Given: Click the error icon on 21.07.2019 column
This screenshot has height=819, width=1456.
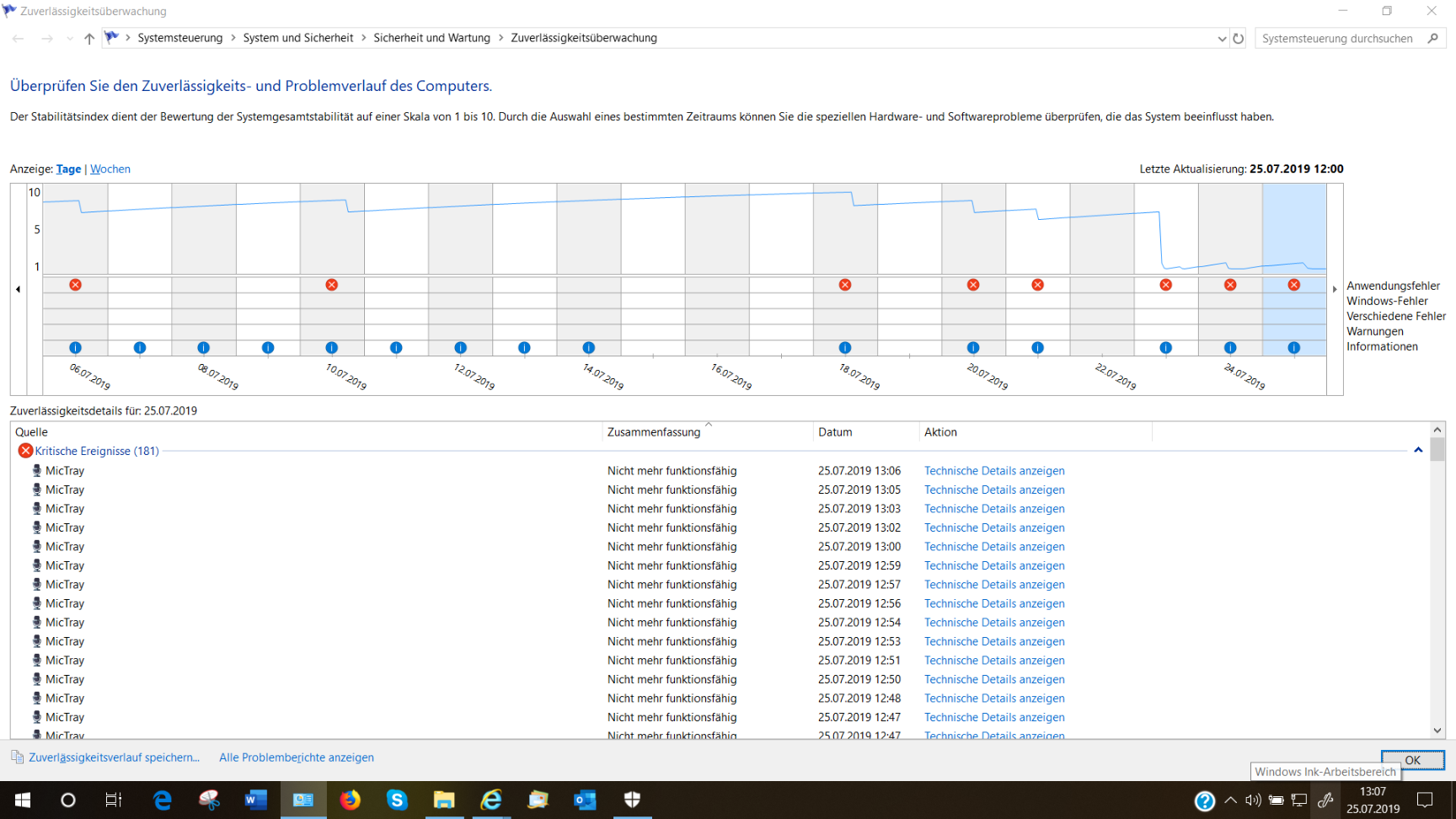Looking at the screenshot, I should click(1038, 285).
